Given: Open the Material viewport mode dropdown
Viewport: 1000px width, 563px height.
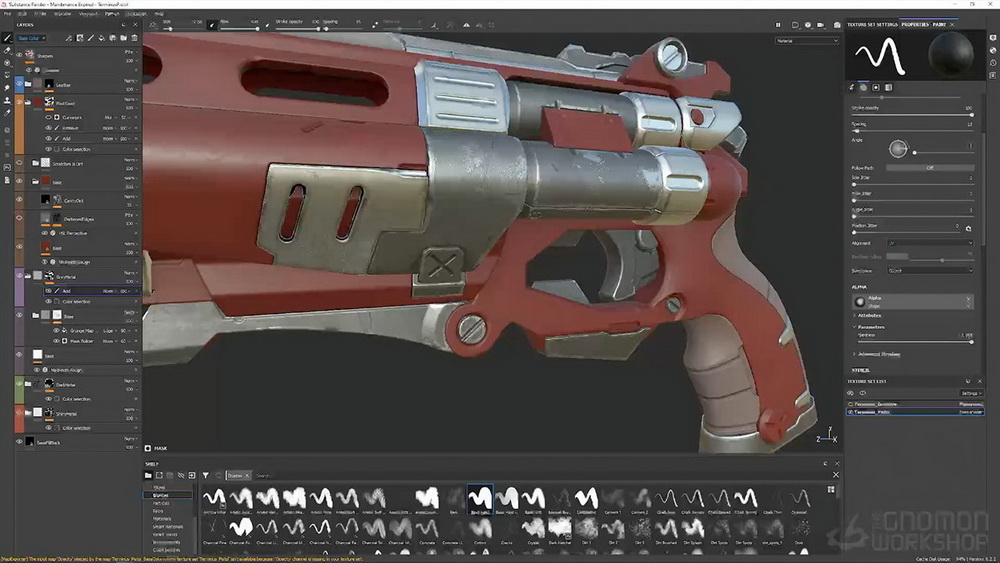Looking at the screenshot, I should [807, 41].
